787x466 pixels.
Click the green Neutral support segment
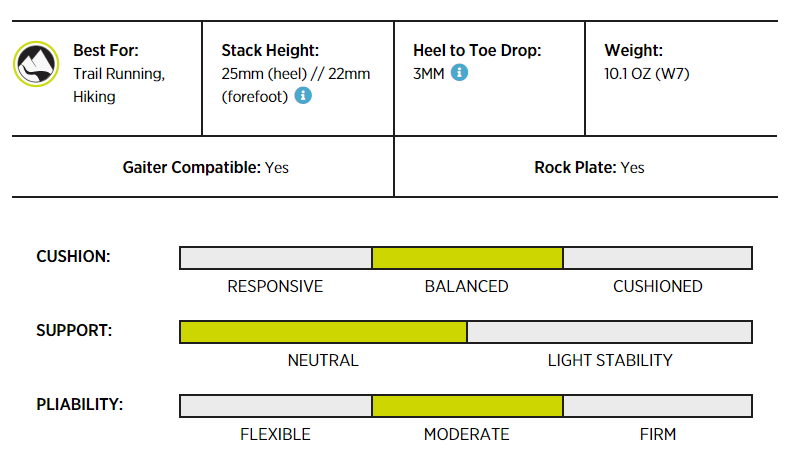click(x=323, y=332)
